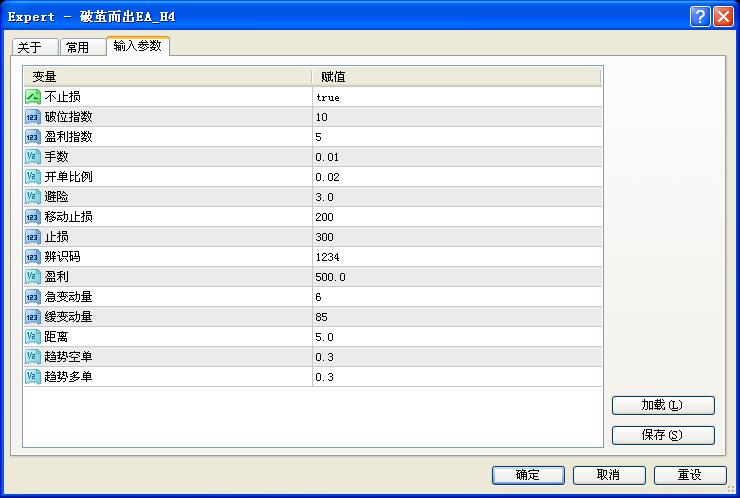Click the boolean icon beside 不止损

tap(33, 97)
